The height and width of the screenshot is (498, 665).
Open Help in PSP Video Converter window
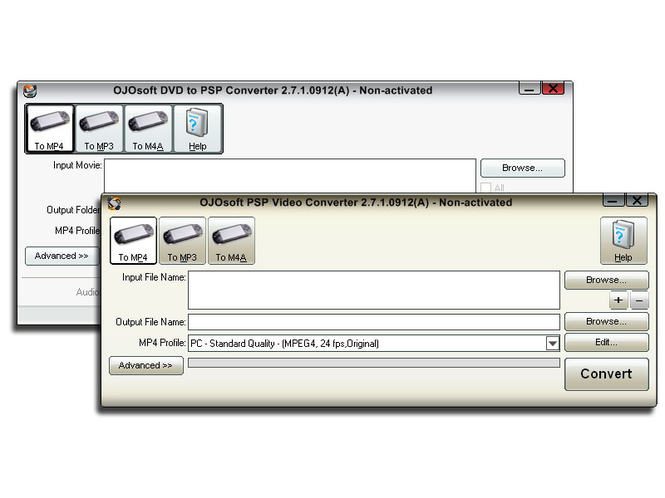pyautogui.click(x=623, y=241)
